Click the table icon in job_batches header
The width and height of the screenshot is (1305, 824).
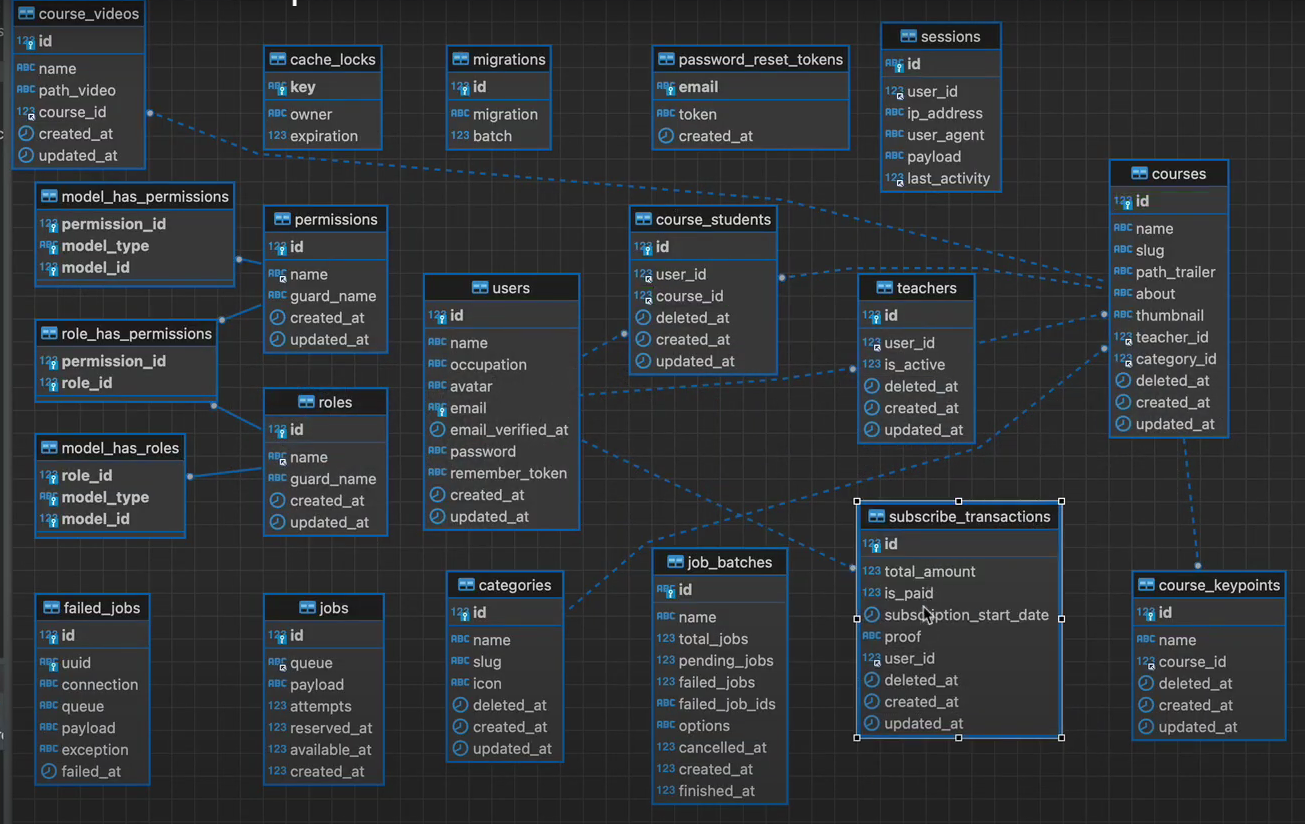coord(675,563)
